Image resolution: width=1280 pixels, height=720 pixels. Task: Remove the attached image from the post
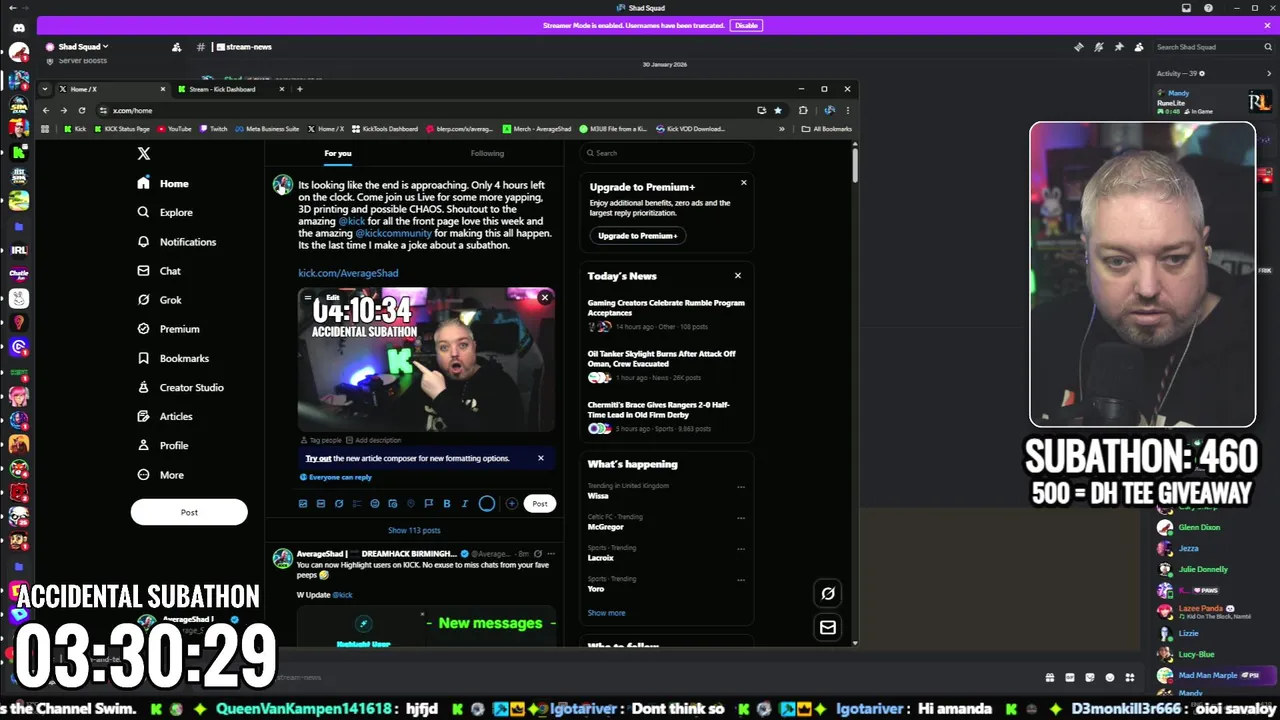[x=544, y=297]
